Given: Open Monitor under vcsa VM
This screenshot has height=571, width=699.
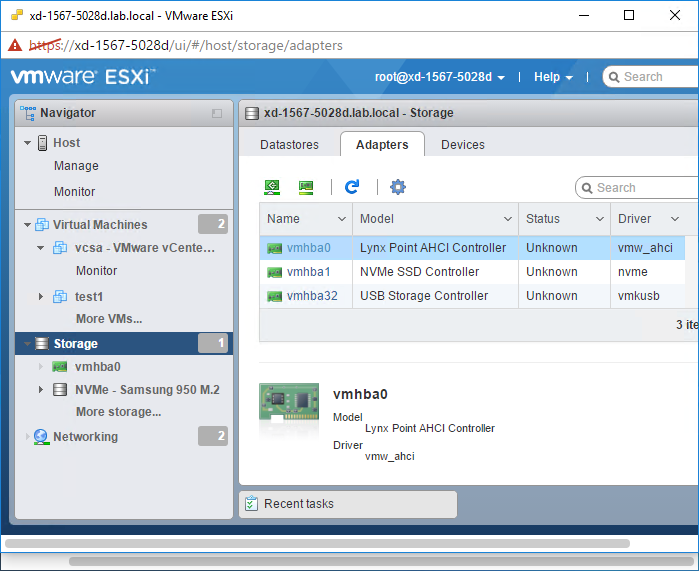Looking at the screenshot, I should tap(97, 271).
